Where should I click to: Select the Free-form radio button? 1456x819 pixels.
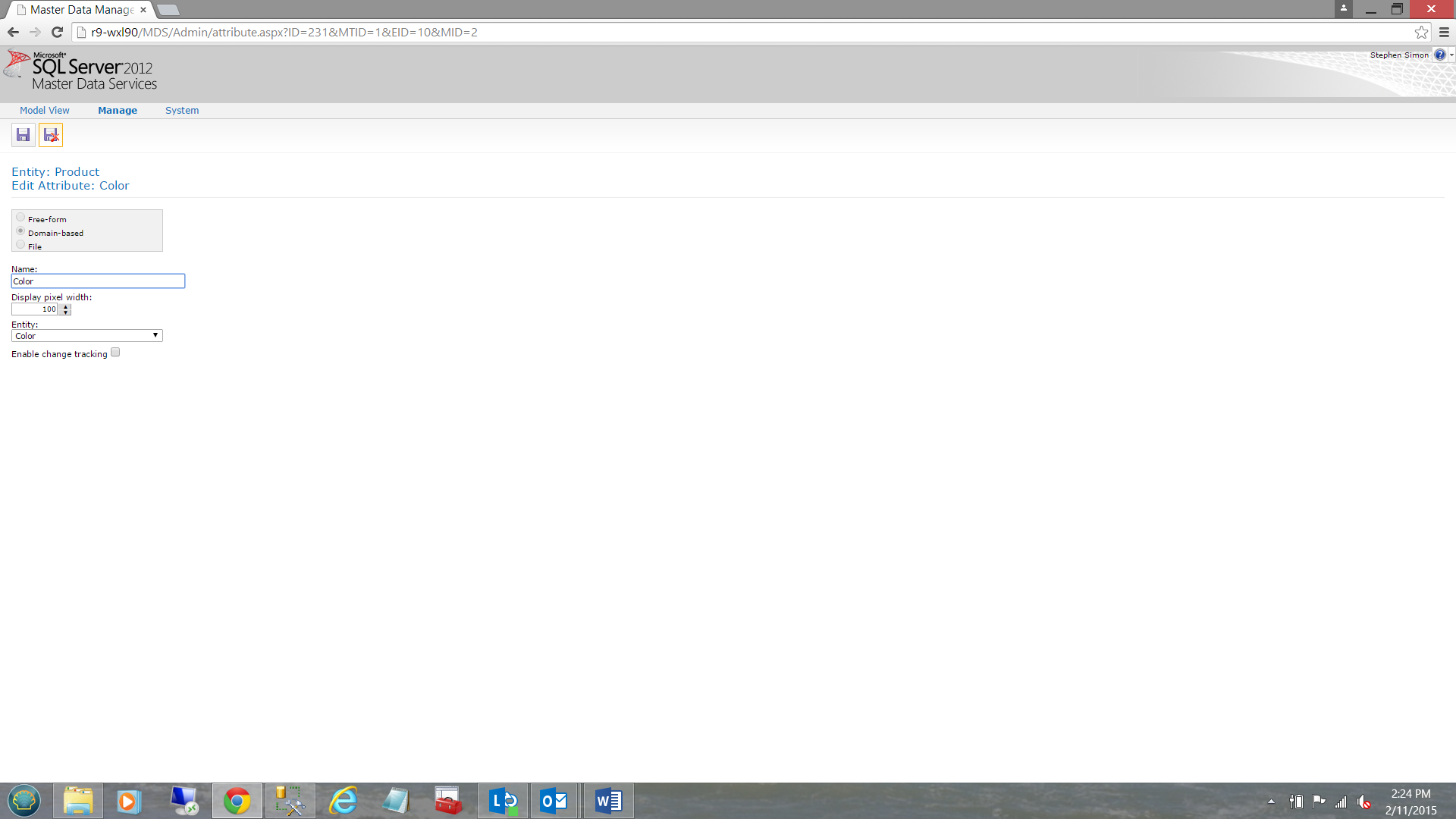pyautogui.click(x=20, y=218)
